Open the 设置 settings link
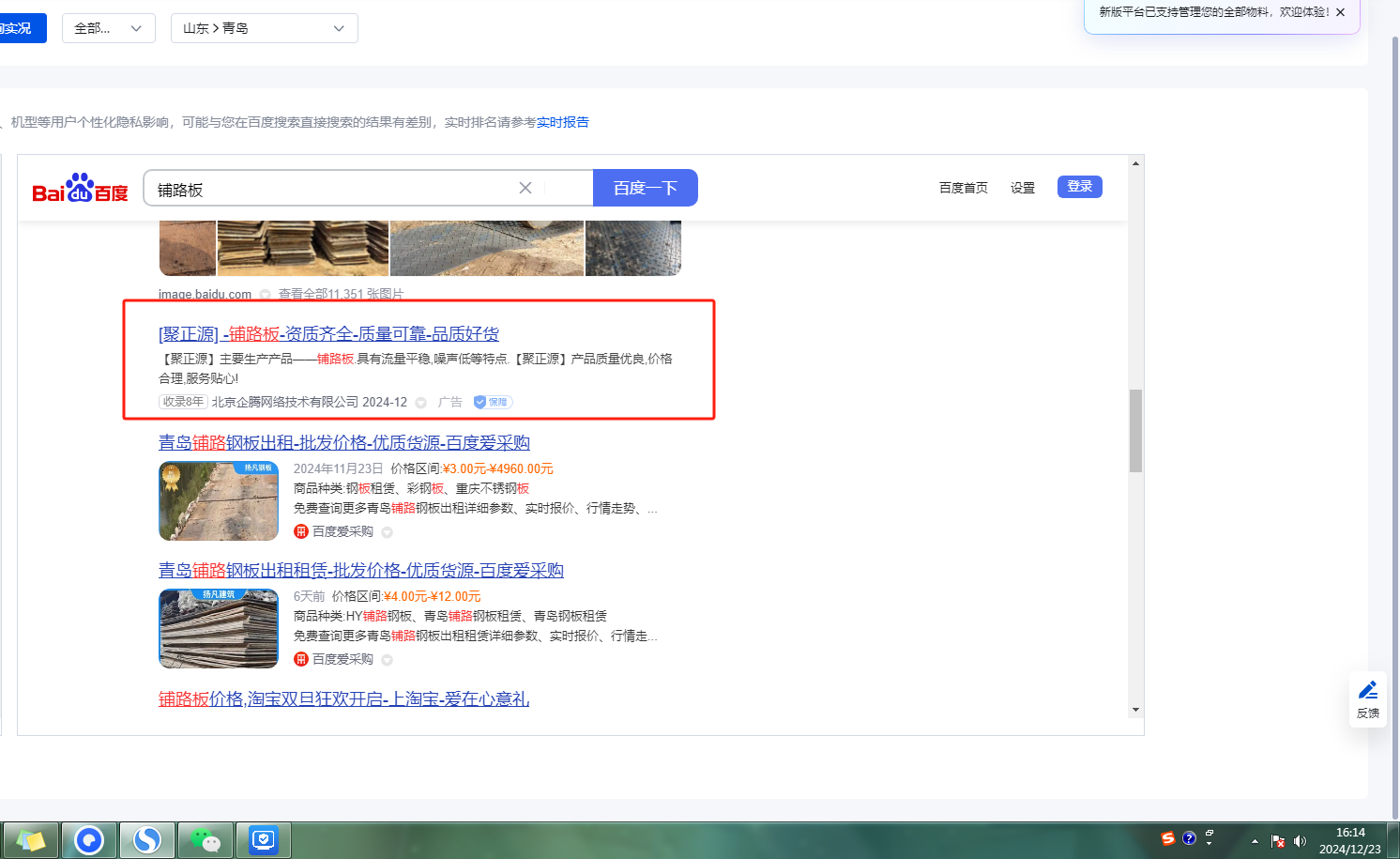This screenshot has height=859, width=1400. point(1023,188)
